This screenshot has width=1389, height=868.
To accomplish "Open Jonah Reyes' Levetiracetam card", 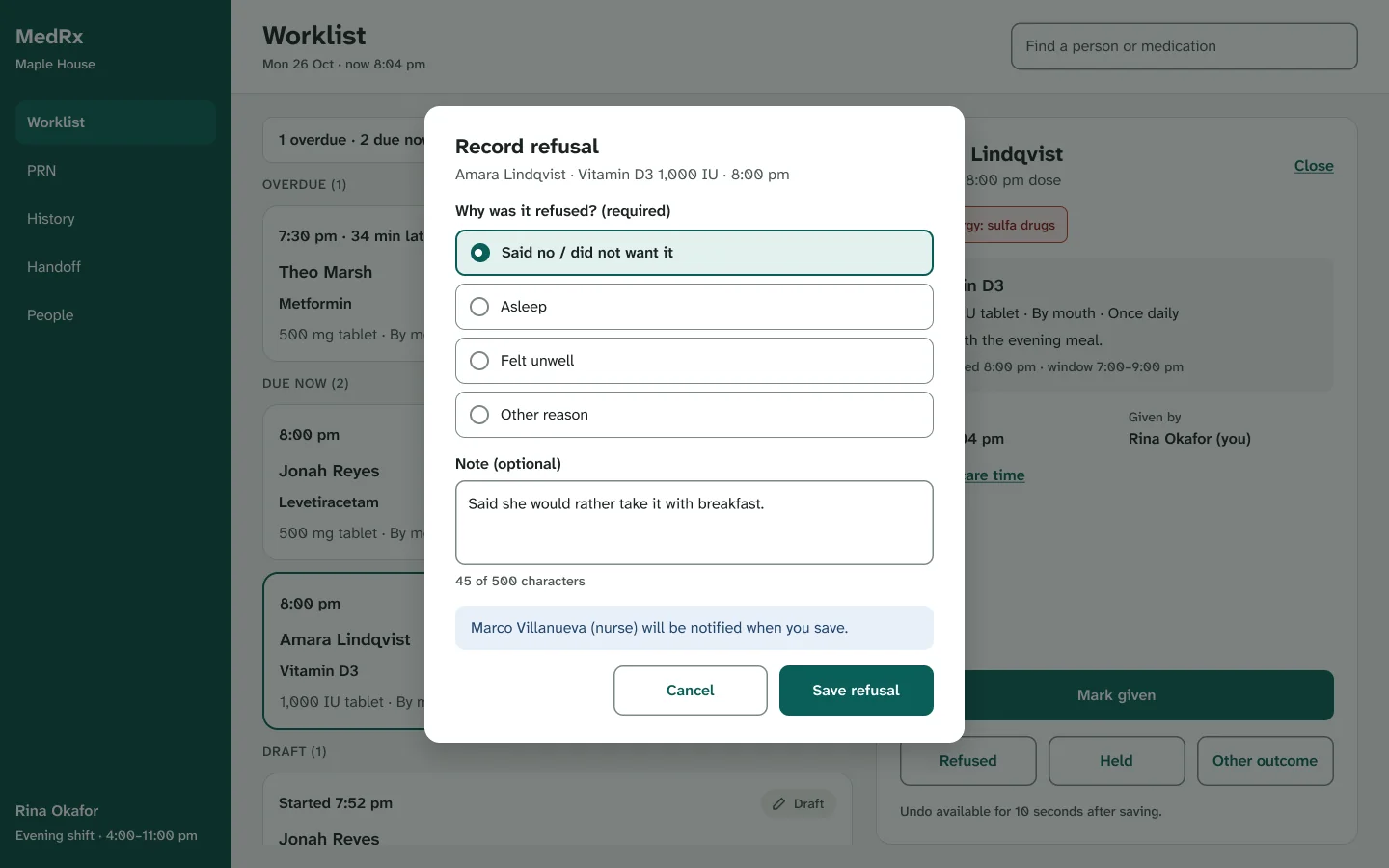I will click(x=343, y=482).
